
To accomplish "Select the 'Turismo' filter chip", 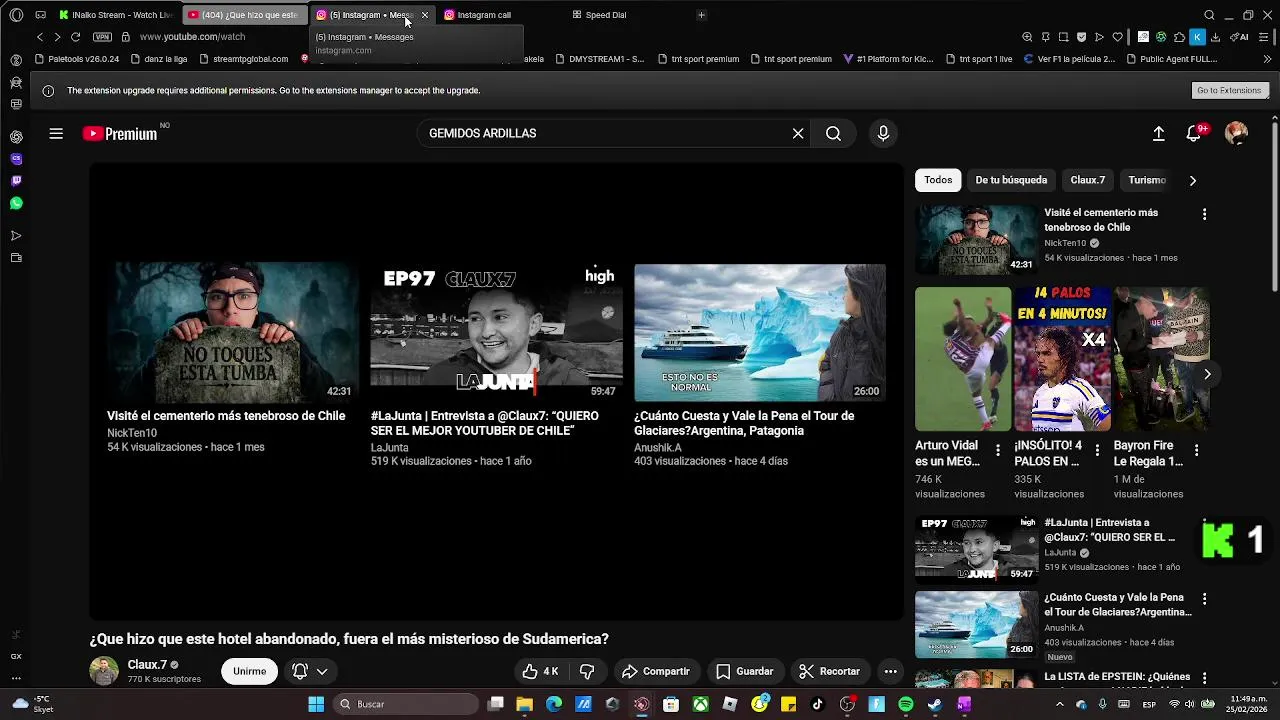I will [x=1147, y=180].
